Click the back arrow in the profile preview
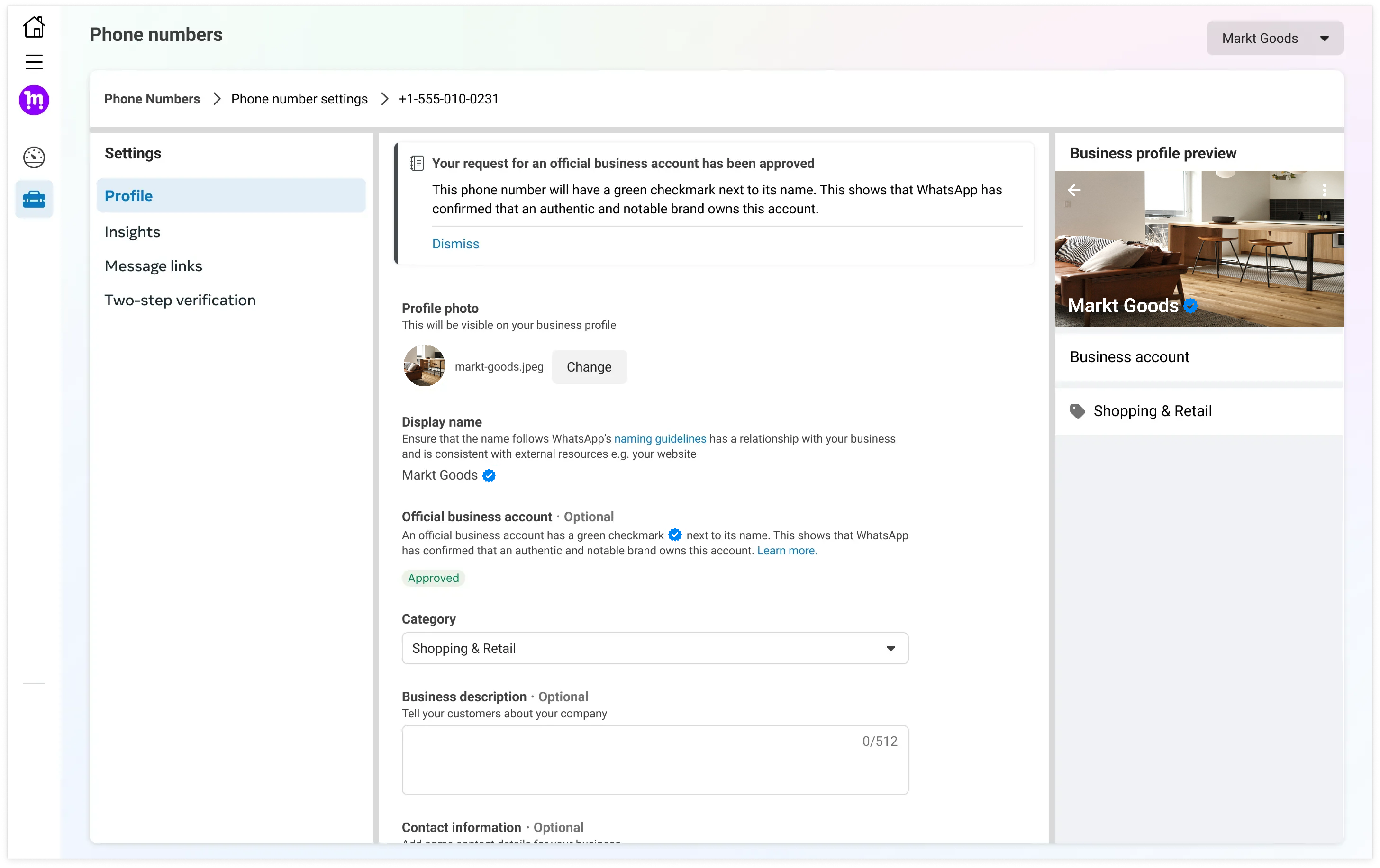 click(x=1075, y=190)
